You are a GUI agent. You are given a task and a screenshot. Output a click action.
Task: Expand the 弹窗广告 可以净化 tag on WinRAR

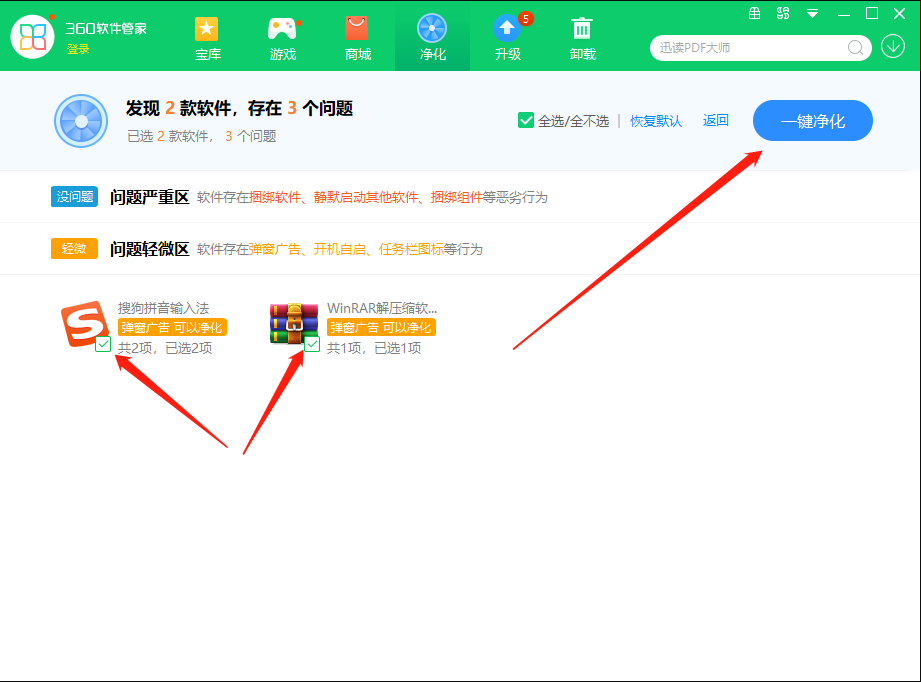(380, 327)
